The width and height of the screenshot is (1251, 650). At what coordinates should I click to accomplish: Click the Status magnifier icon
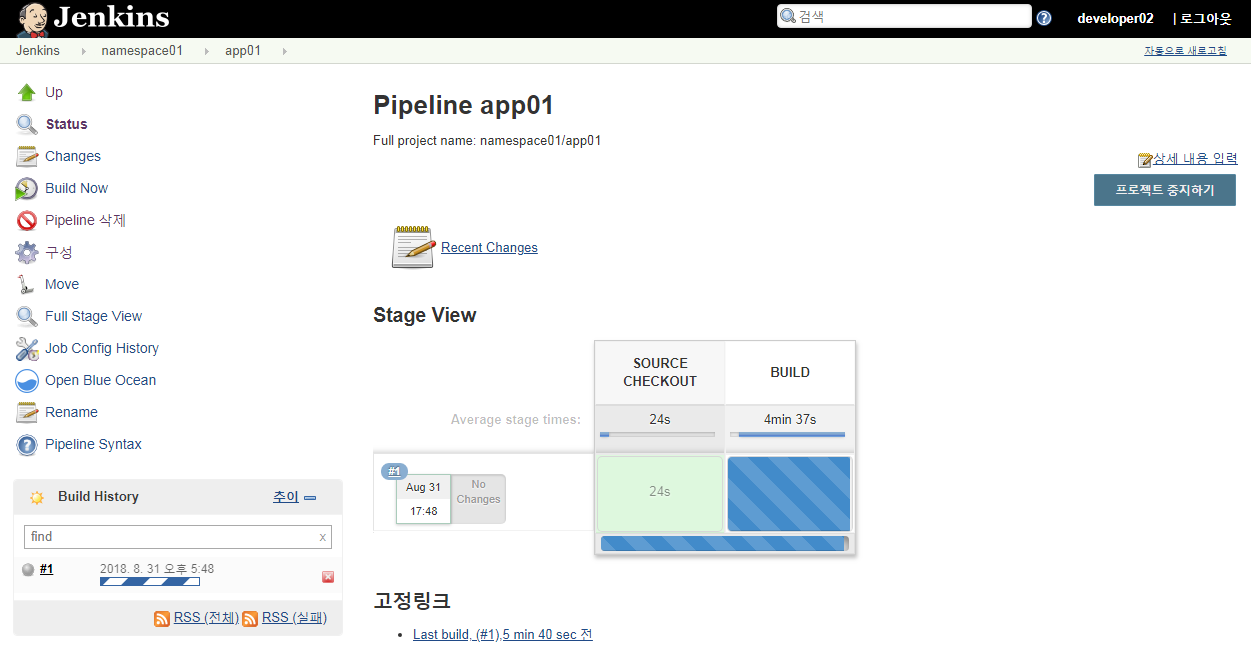(27, 125)
